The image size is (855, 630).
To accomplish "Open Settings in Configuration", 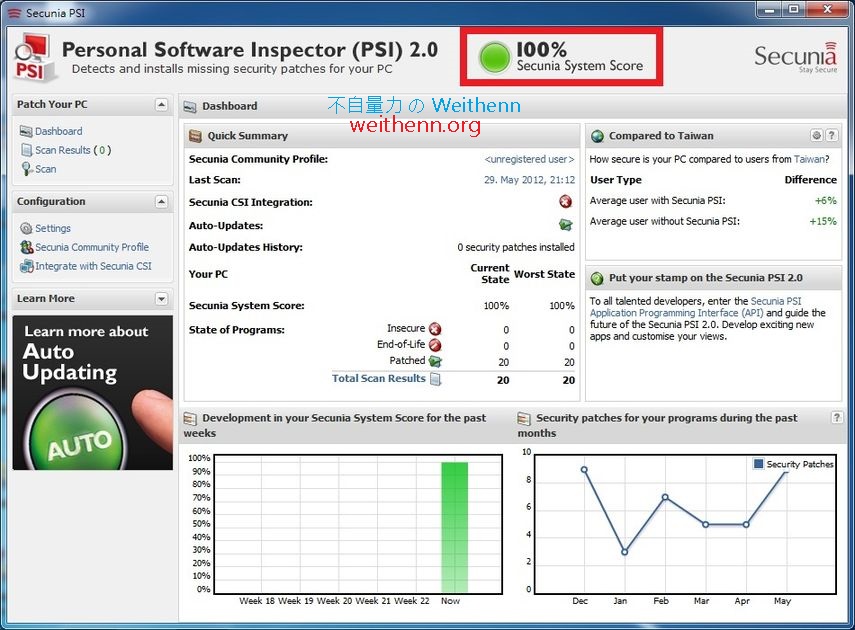I will [x=53, y=228].
